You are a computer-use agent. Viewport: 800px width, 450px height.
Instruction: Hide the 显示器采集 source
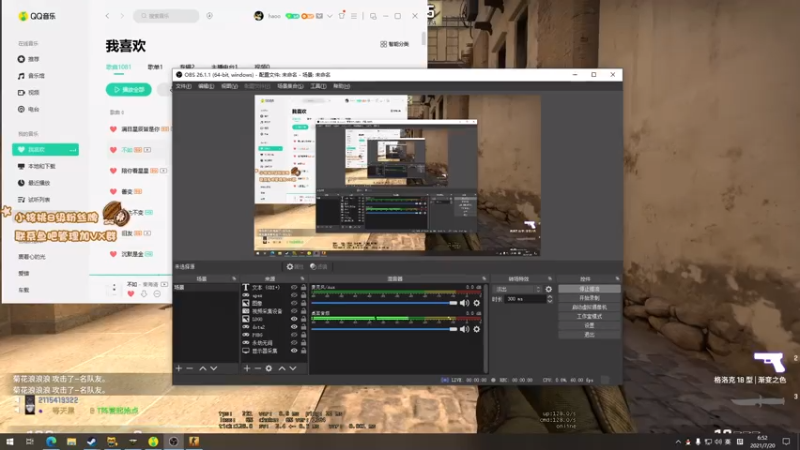(x=294, y=351)
